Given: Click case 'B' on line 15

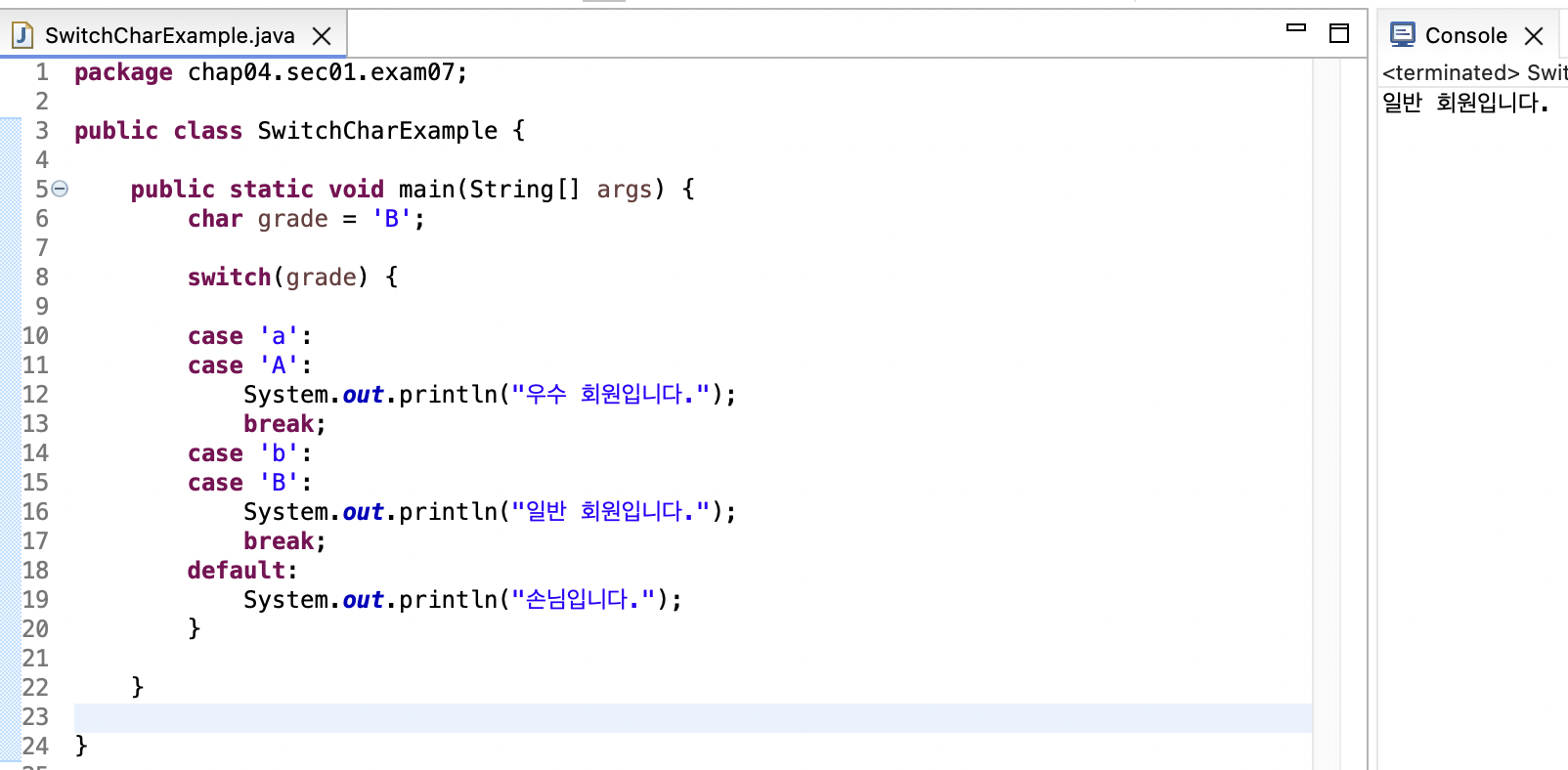Looking at the screenshot, I should tap(249, 483).
